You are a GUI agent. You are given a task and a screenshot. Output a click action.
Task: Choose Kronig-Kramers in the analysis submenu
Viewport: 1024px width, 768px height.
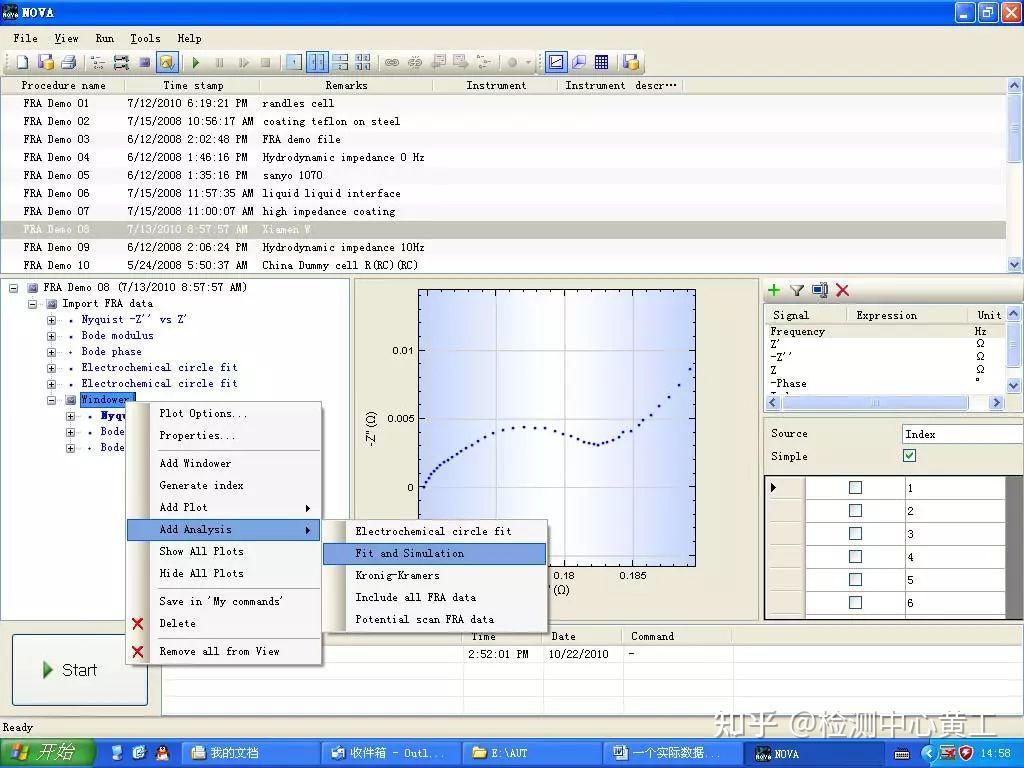click(x=397, y=575)
